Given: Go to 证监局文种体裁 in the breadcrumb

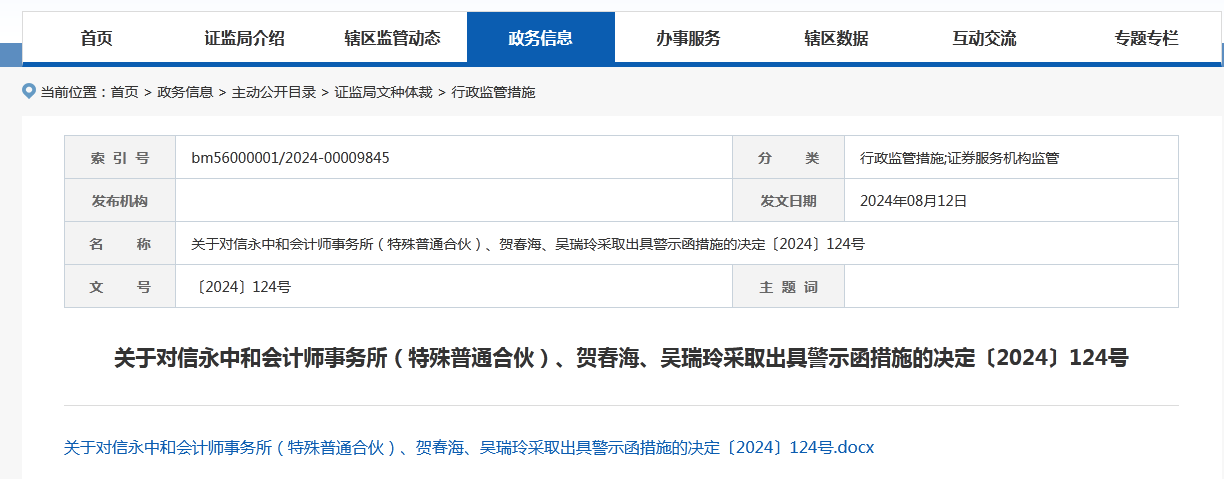Looking at the screenshot, I should 384,92.
